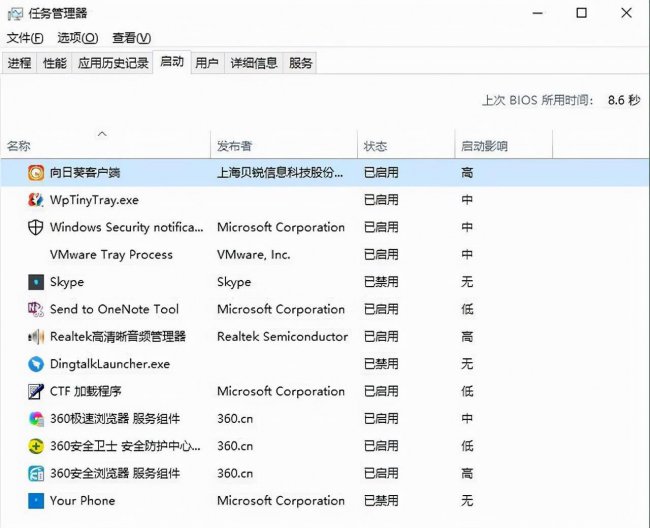Select the WpTinyTray.exe name text
The height and width of the screenshot is (528, 650).
pyautogui.click(x=94, y=200)
